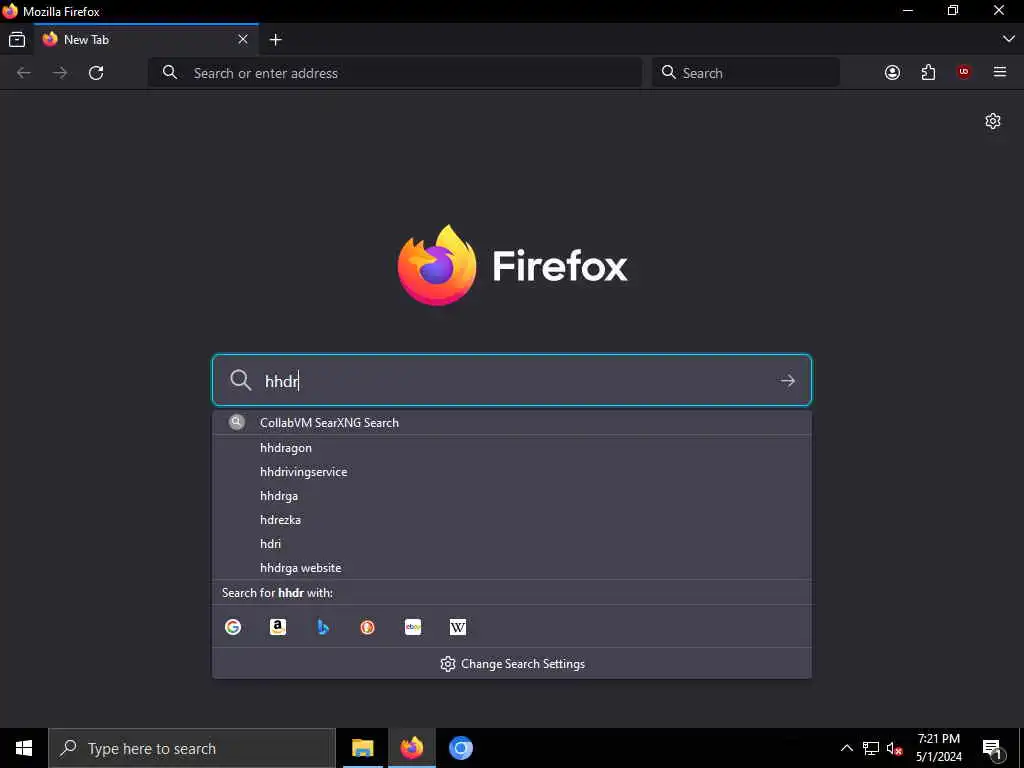Click the magnifier icon in new tab search box

[x=241, y=380]
